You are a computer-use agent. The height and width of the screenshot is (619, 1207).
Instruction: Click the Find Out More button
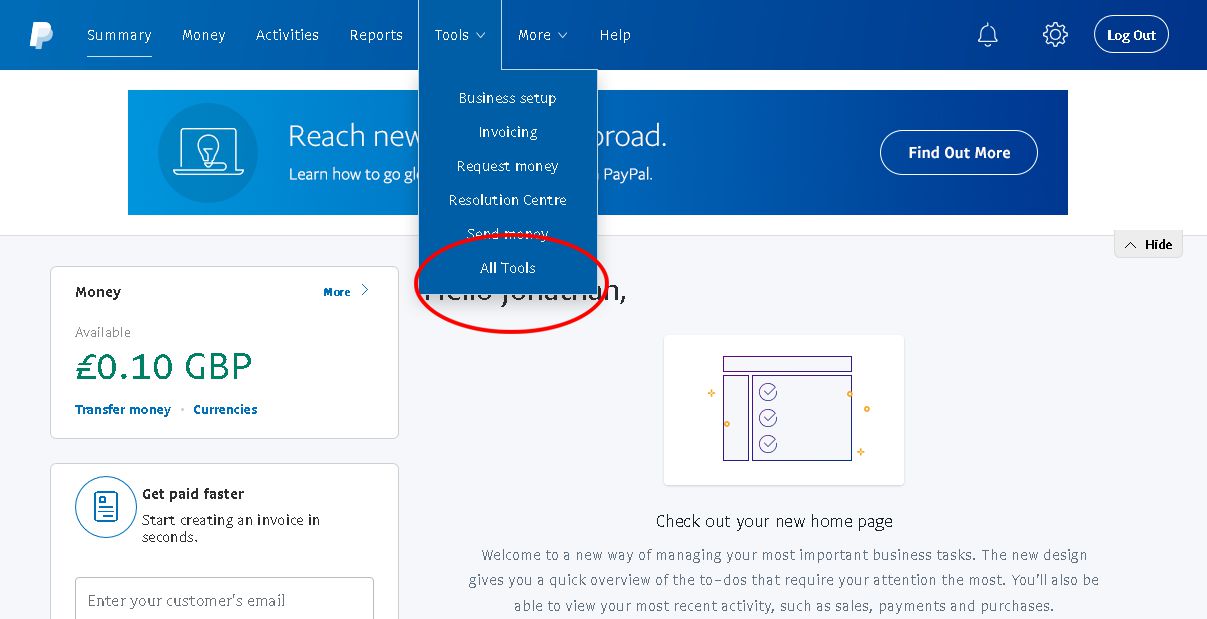point(958,153)
